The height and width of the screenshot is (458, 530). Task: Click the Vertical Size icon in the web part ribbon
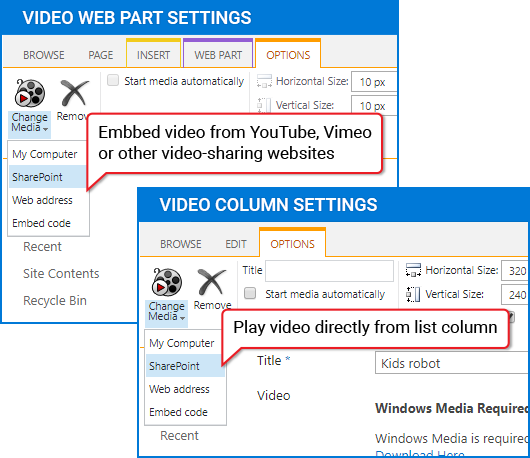pos(264,105)
